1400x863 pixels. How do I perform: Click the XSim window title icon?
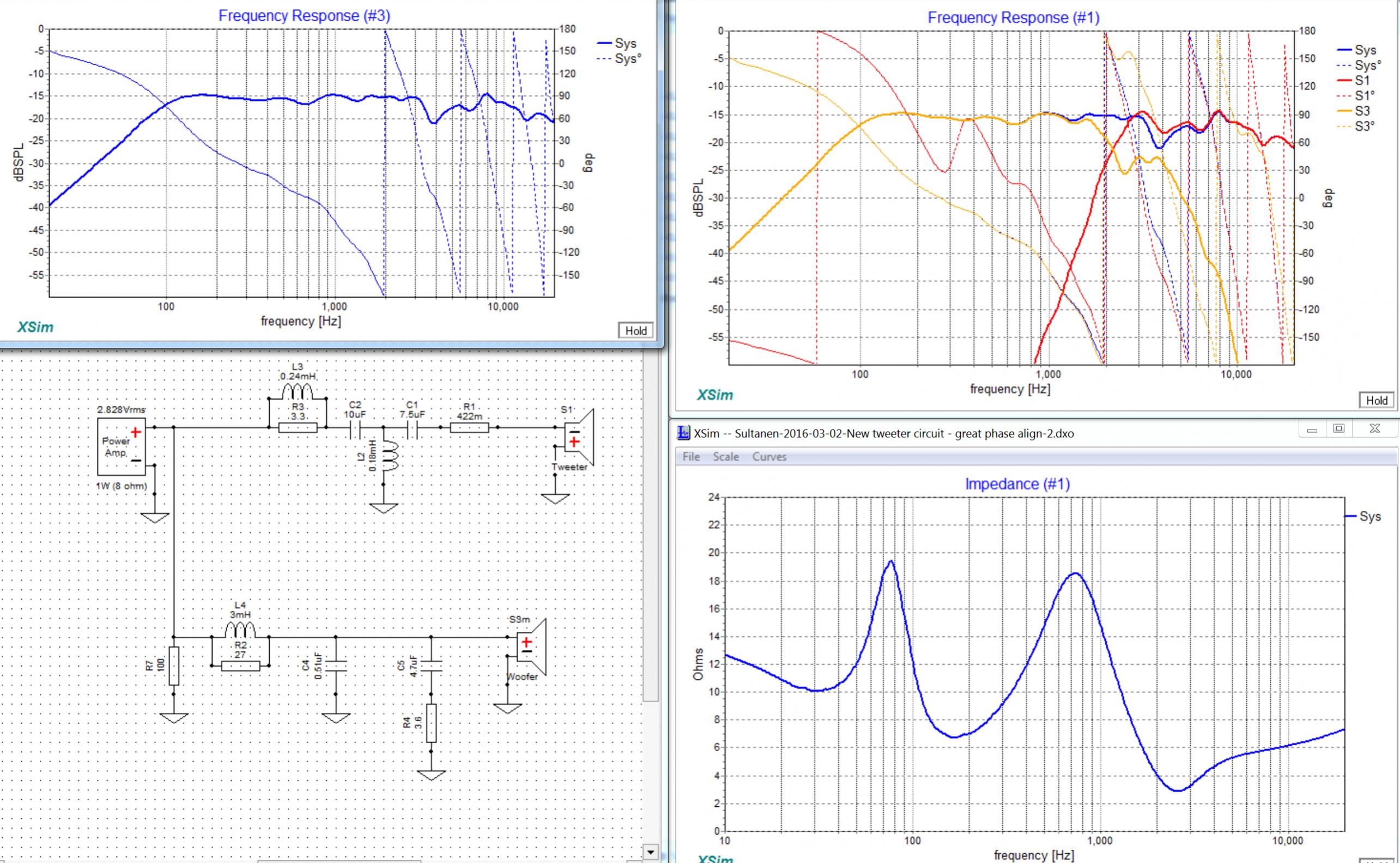click(683, 433)
